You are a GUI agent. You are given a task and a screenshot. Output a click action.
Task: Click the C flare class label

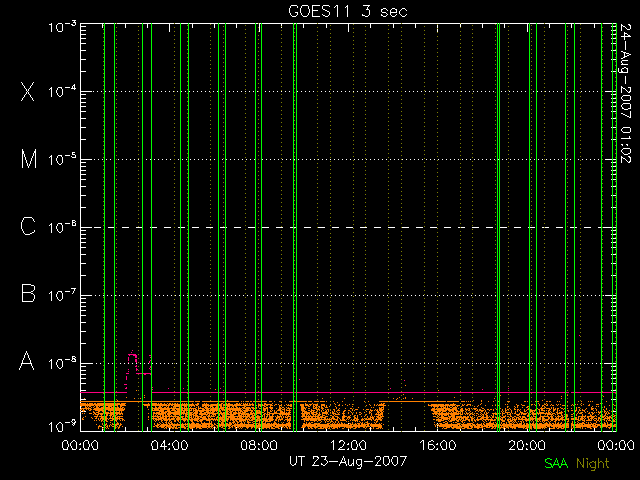point(28,226)
